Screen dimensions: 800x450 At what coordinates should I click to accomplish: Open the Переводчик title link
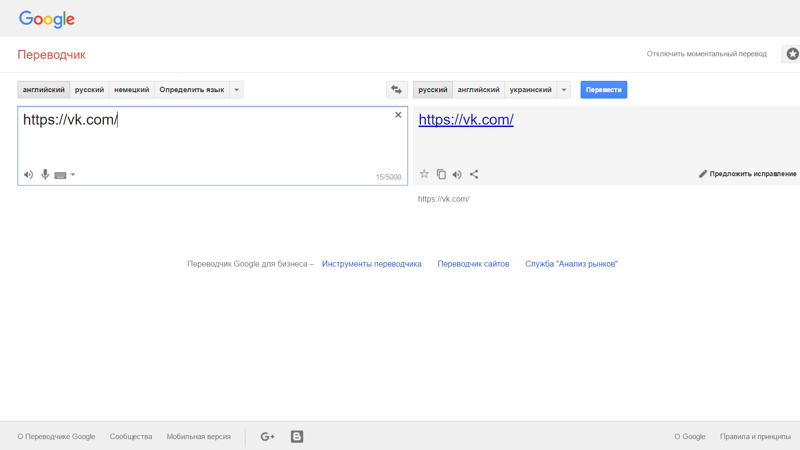pyautogui.click(x=52, y=55)
